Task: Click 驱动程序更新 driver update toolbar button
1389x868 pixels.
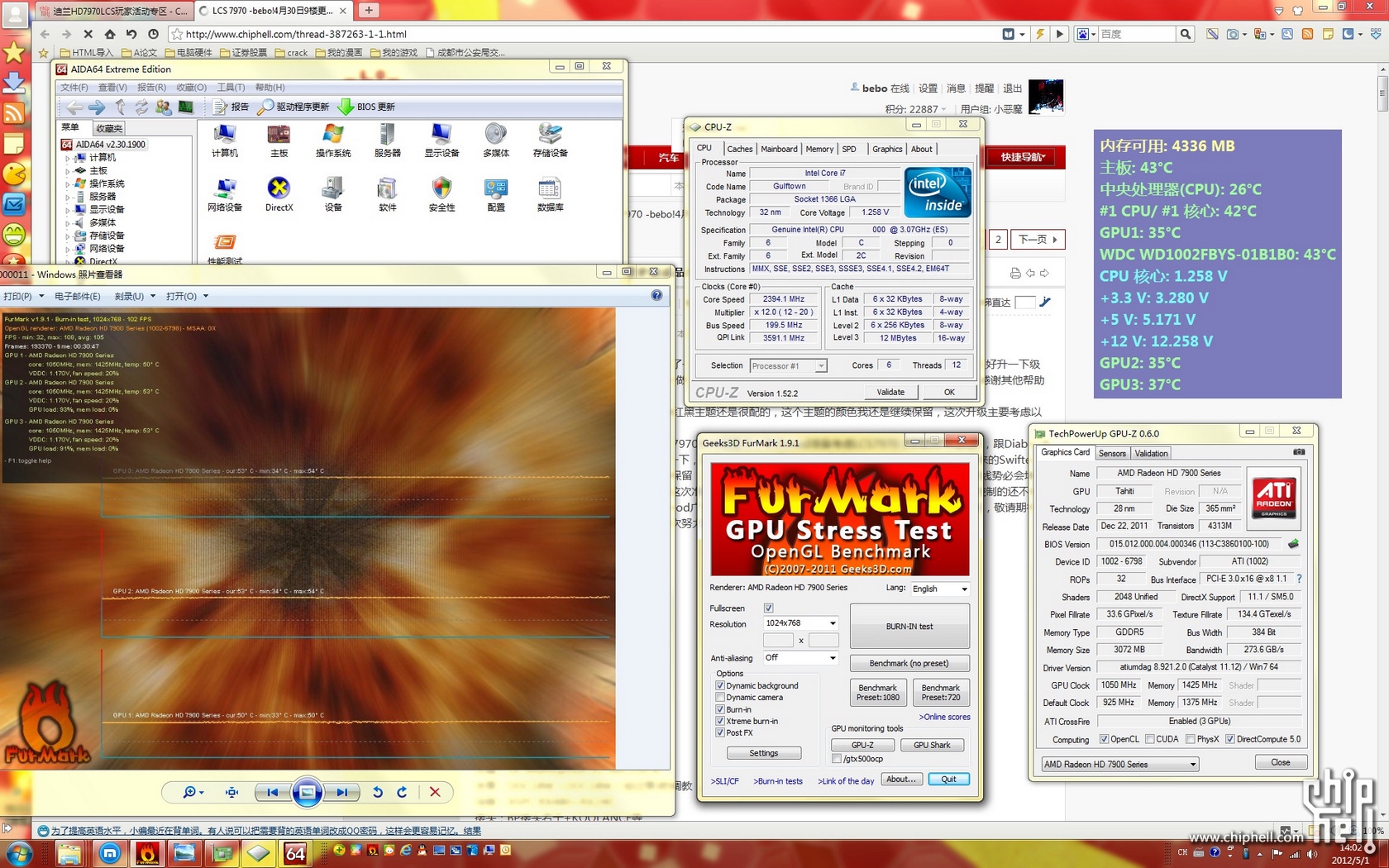Action: 294,107
